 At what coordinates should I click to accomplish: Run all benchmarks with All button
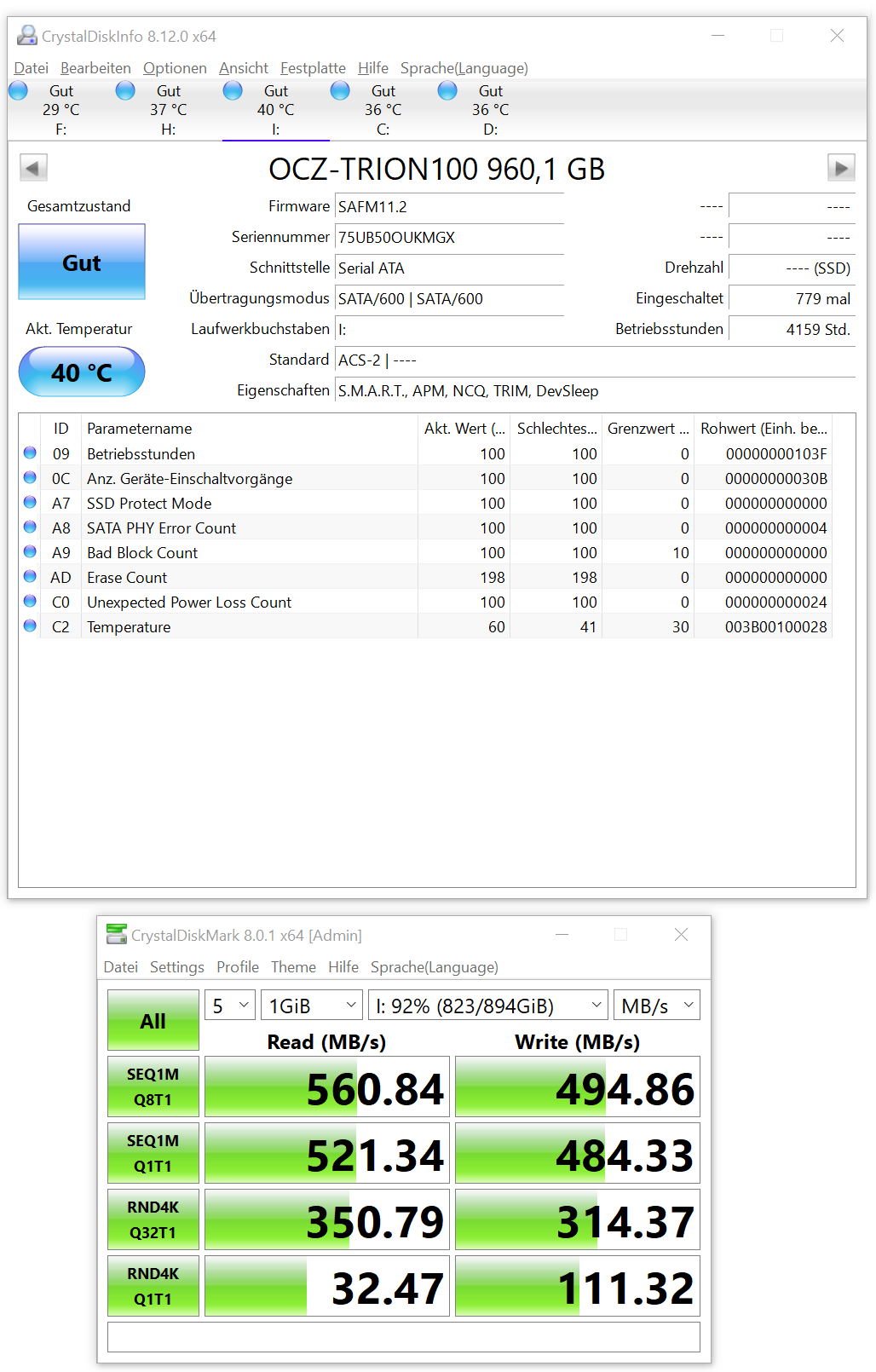coord(153,1020)
